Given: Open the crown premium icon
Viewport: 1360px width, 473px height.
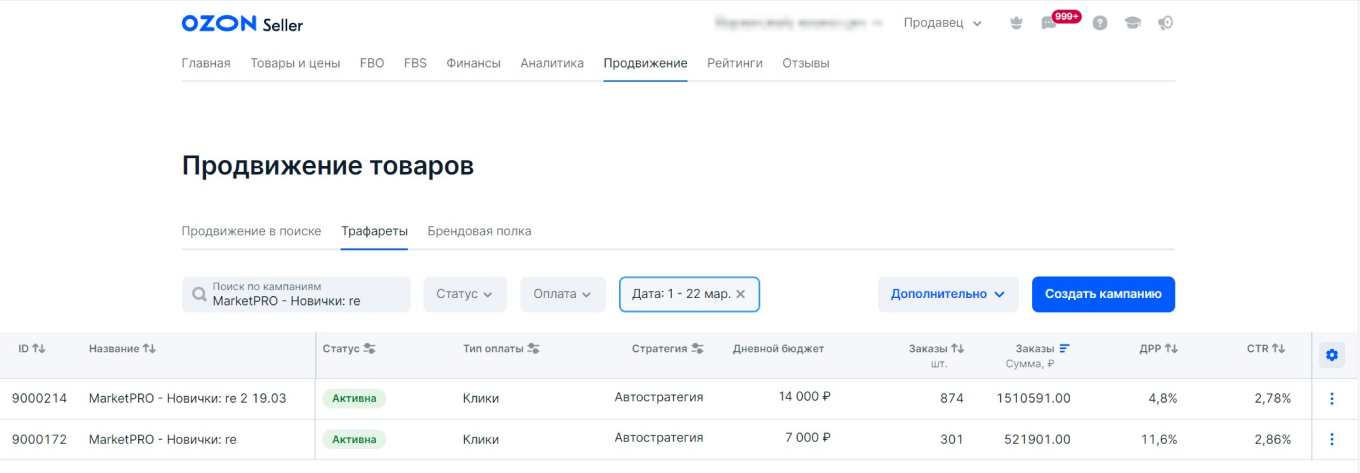Looking at the screenshot, I should (1016, 23).
